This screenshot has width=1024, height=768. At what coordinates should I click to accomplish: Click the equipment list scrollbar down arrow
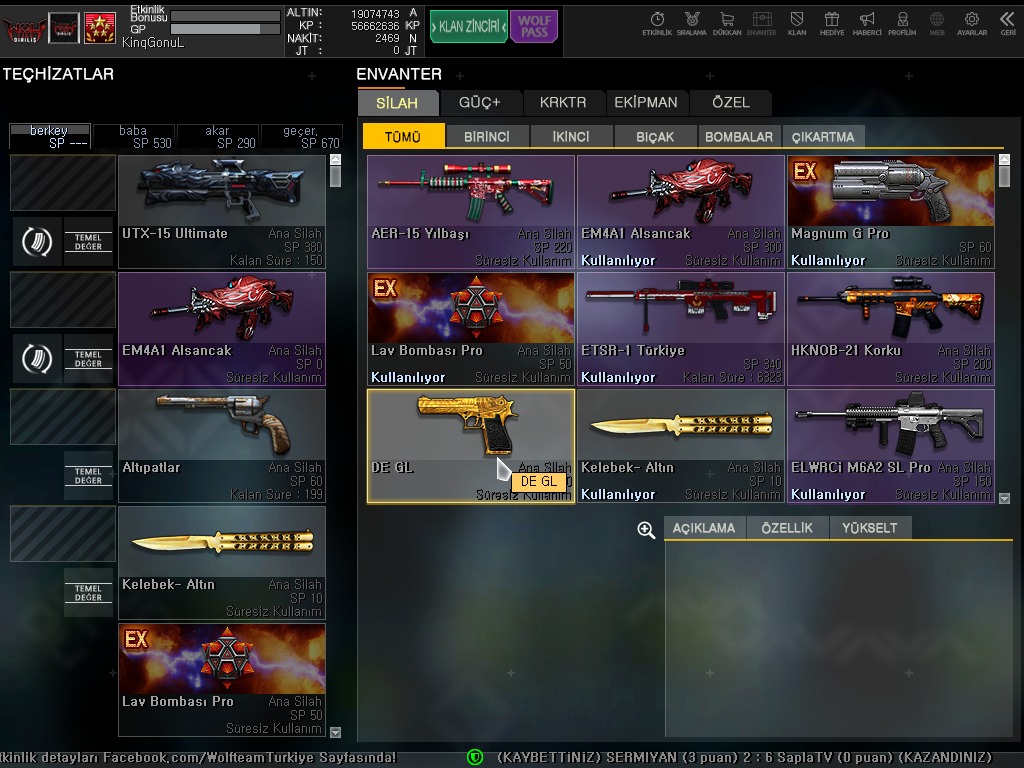tap(336, 732)
